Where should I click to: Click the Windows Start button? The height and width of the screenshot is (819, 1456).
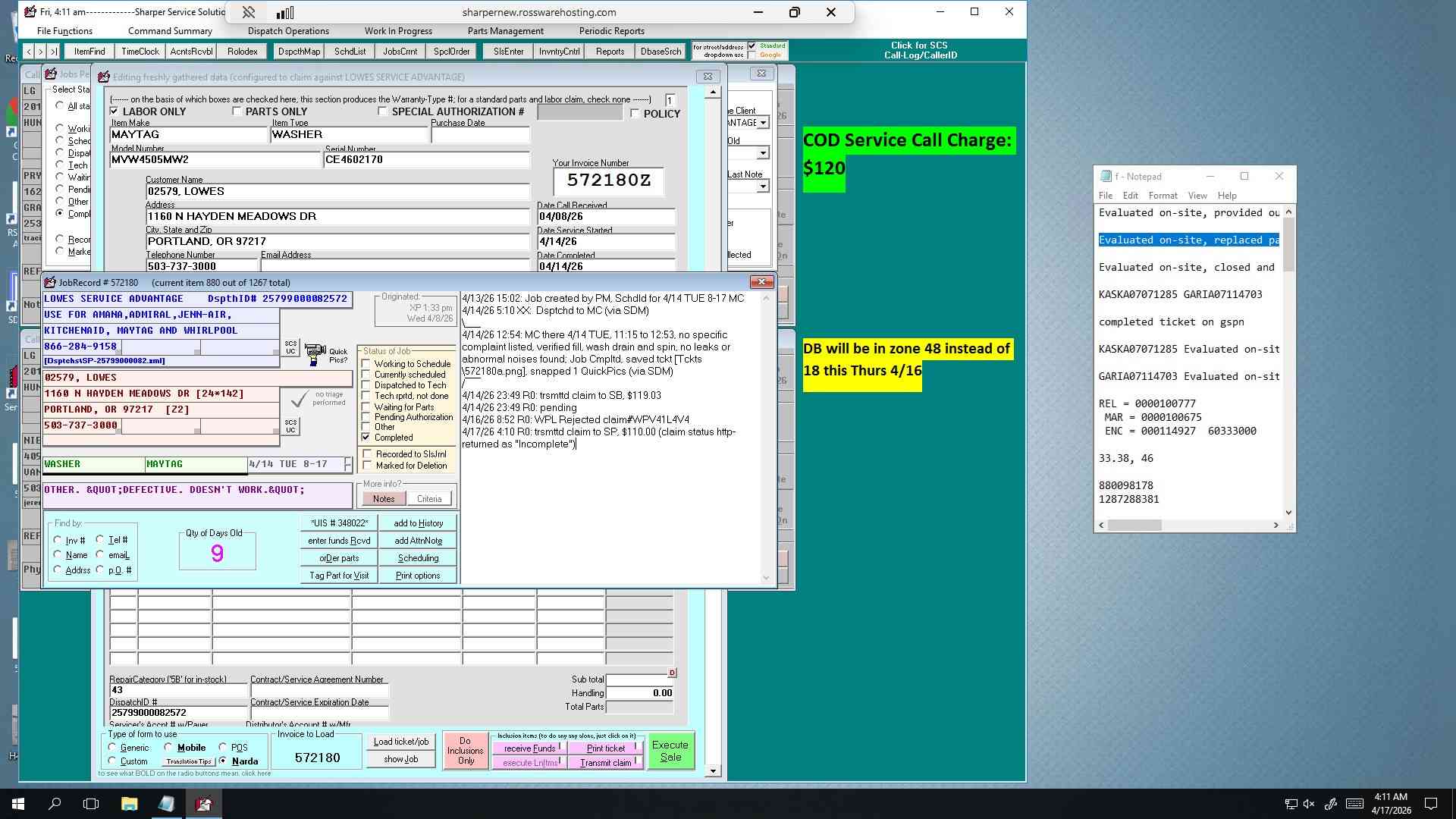18,804
